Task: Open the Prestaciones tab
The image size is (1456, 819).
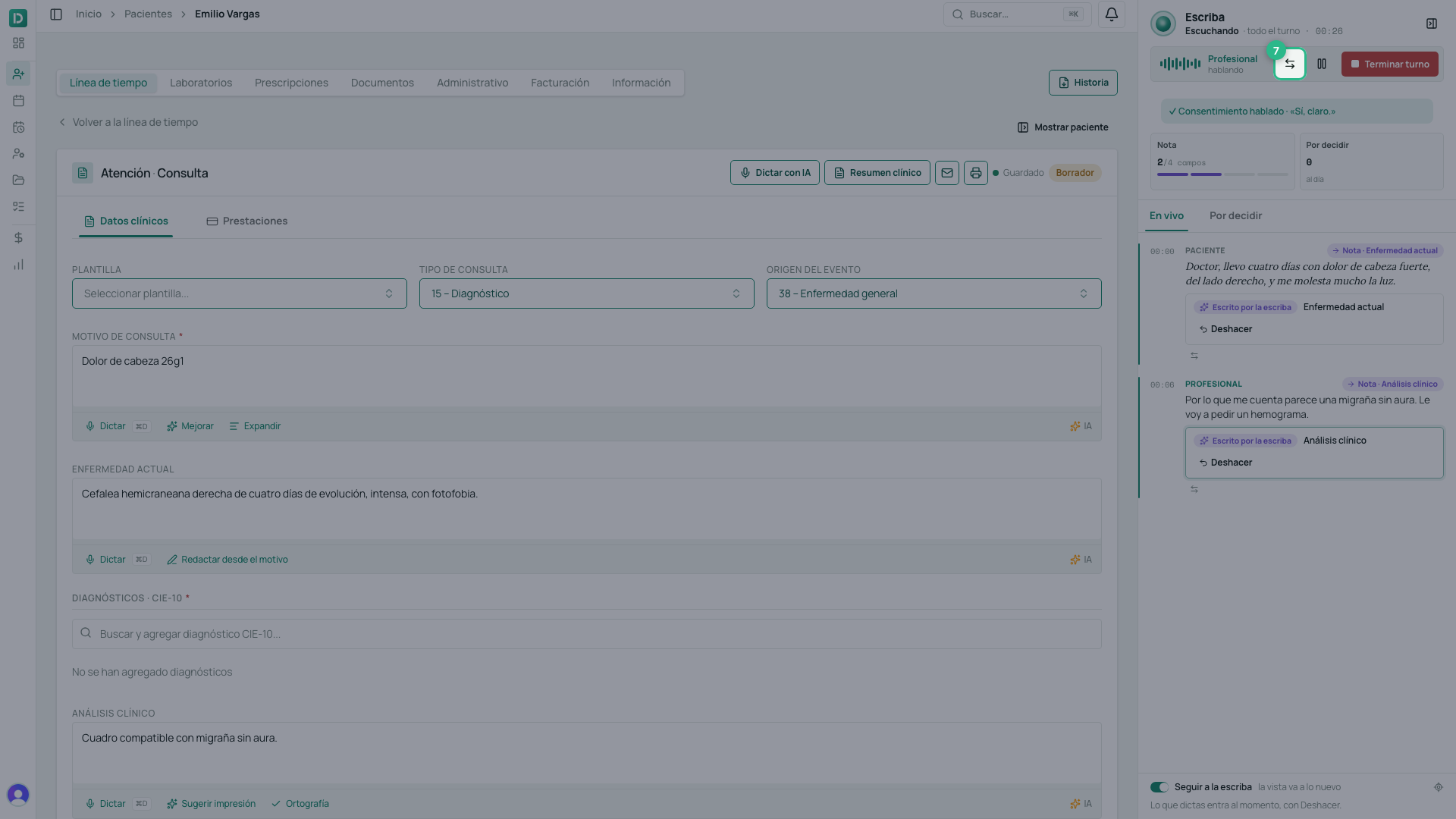Action: 247,221
